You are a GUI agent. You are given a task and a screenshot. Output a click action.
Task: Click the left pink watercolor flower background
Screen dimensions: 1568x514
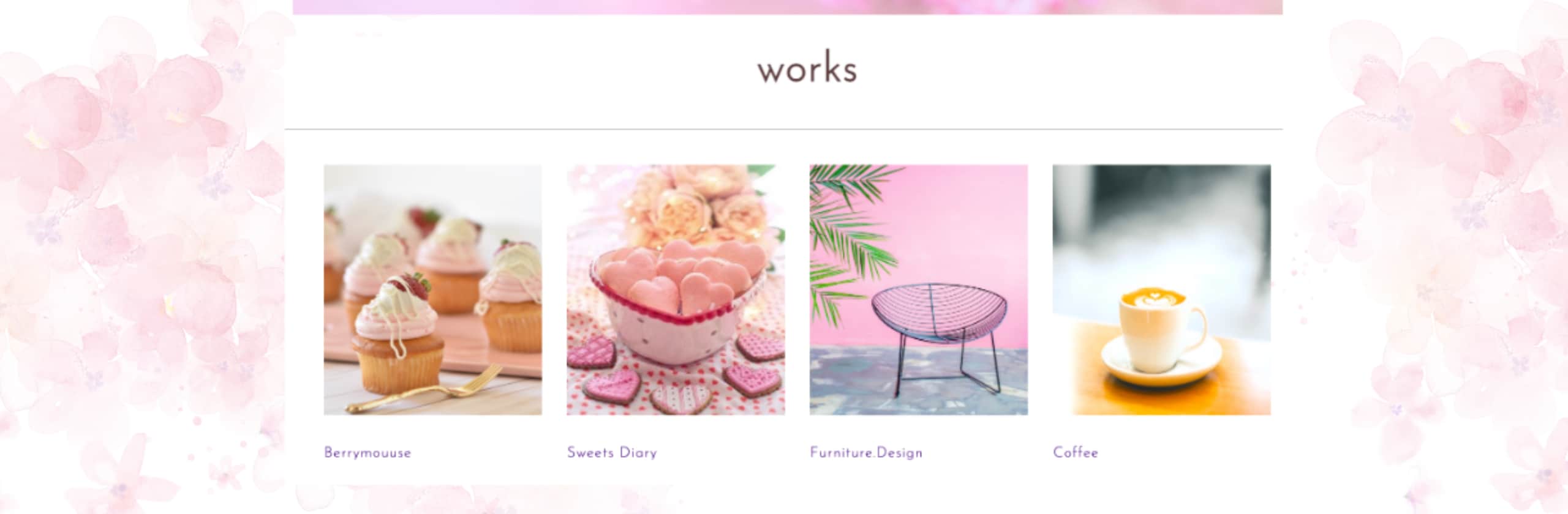point(142,257)
